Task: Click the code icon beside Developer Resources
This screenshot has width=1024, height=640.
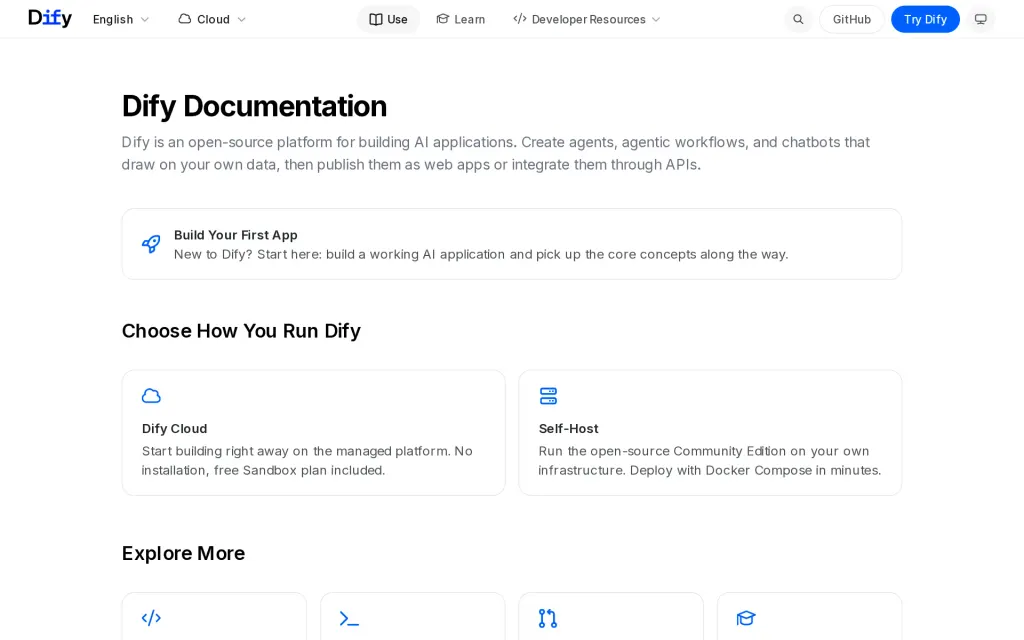Action: [x=520, y=19]
